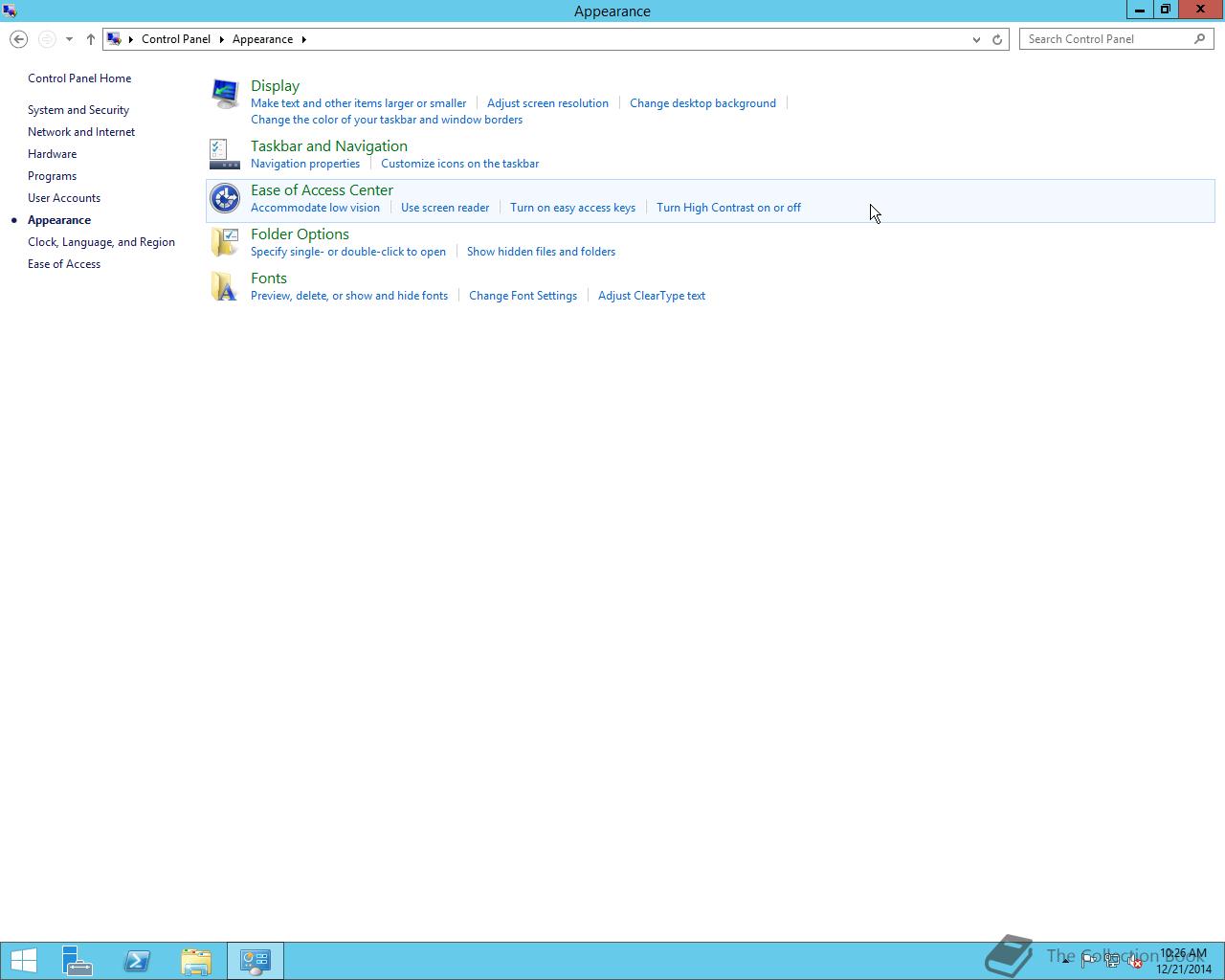Open Hardware category
This screenshot has height=980, width=1225.
point(52,154)
